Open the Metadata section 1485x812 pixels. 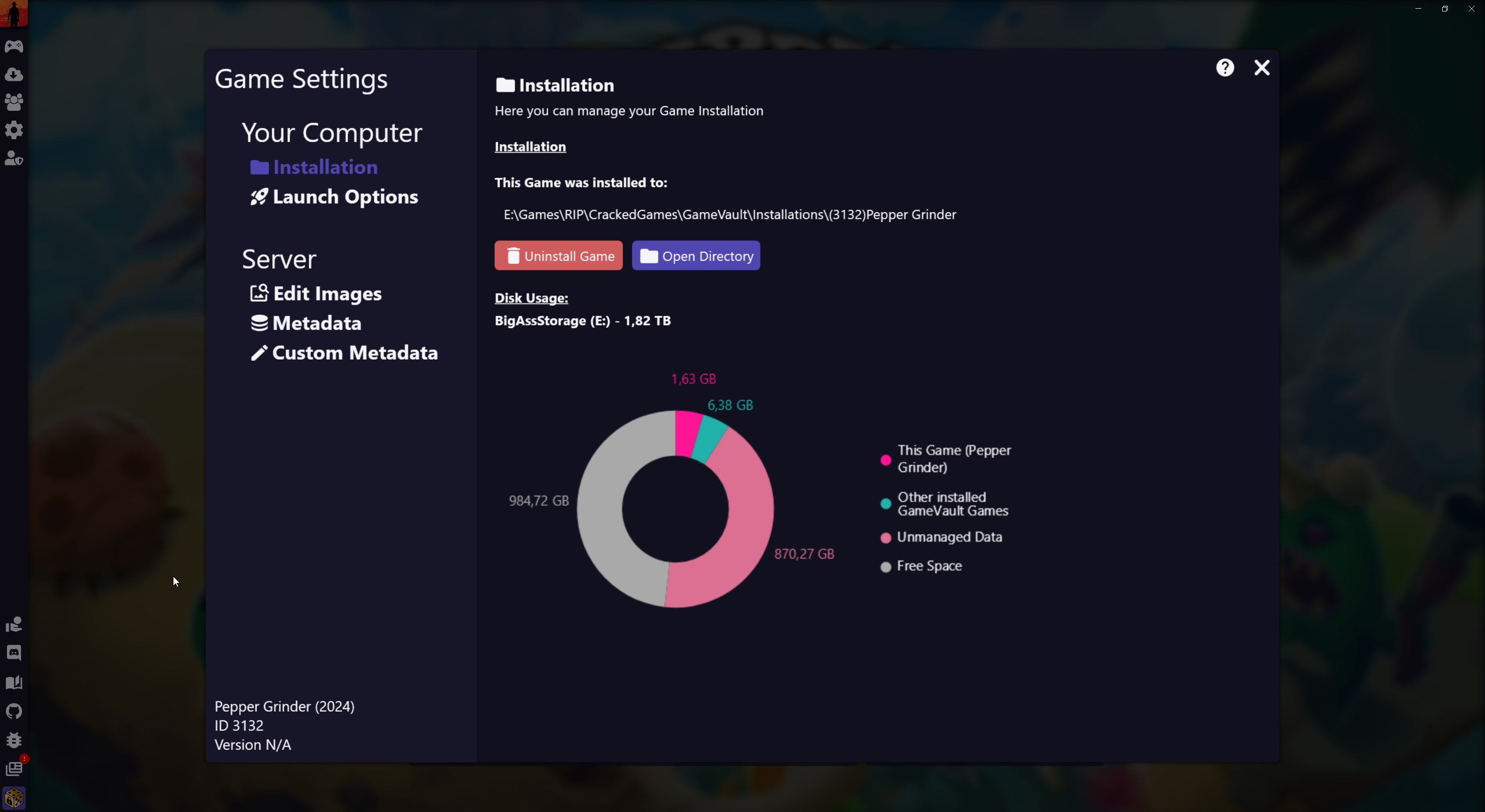(306, 323)
